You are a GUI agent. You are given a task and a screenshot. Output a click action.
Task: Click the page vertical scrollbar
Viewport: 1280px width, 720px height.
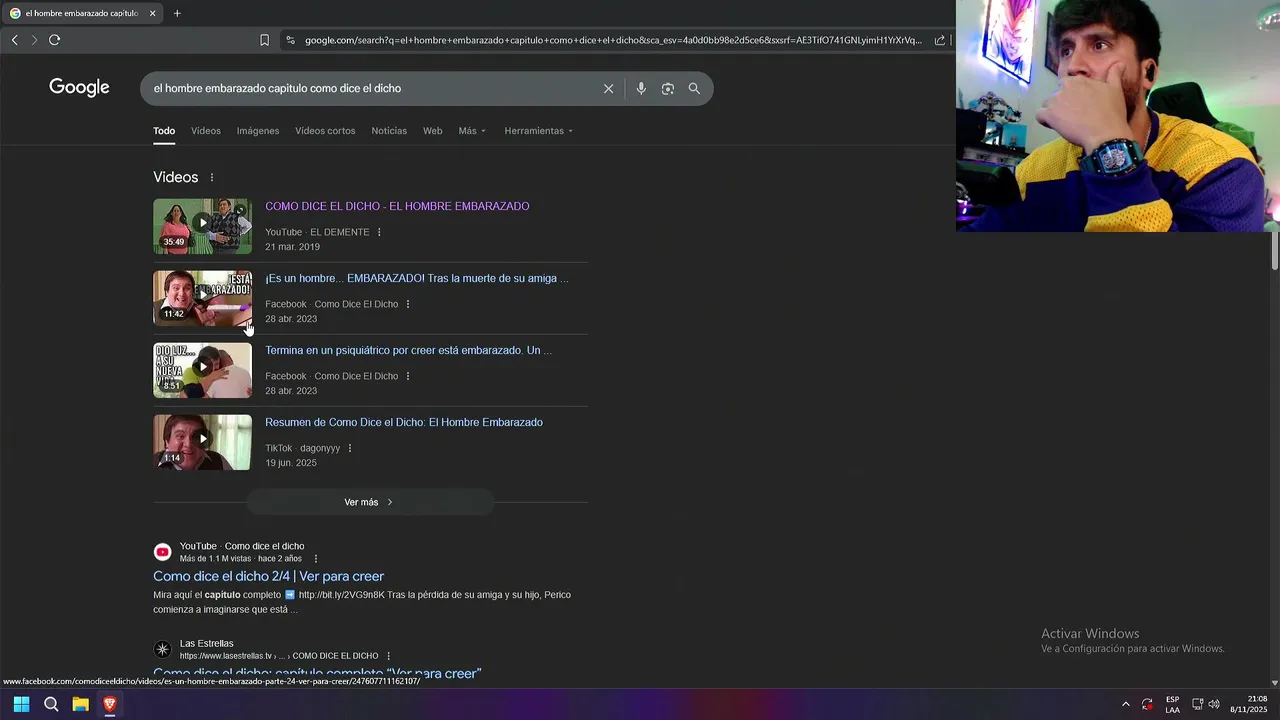1275,250
